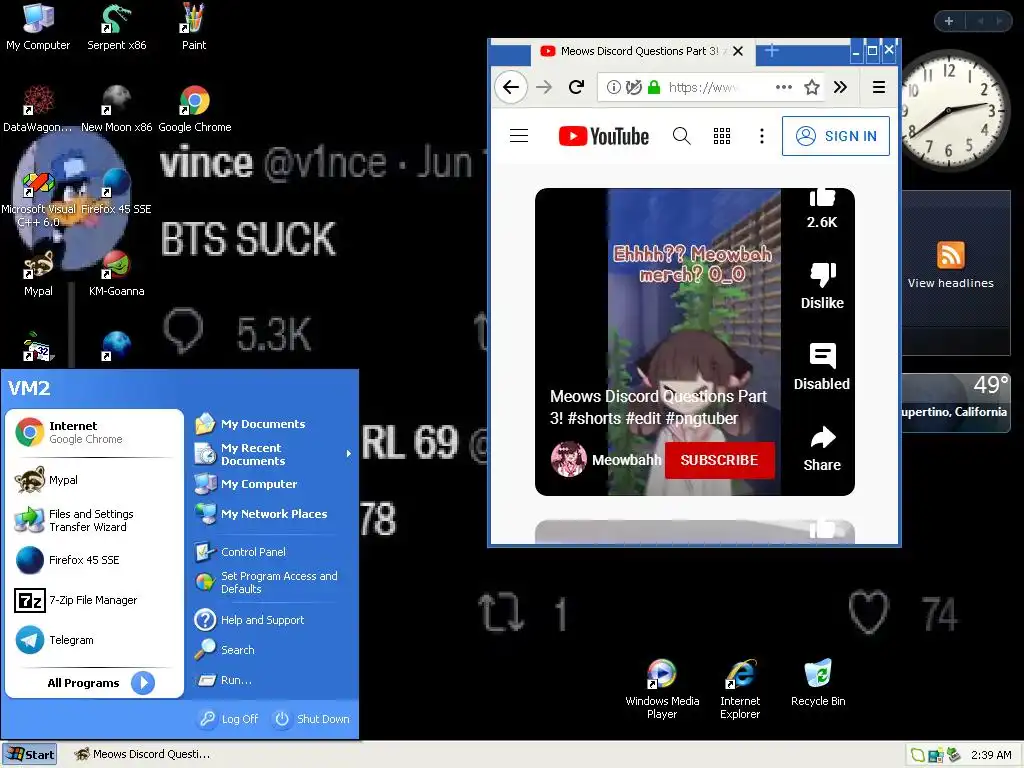The width and height of the screenshot is (1024, 768).
Task: Click the Start button
Action: (29, 754)
